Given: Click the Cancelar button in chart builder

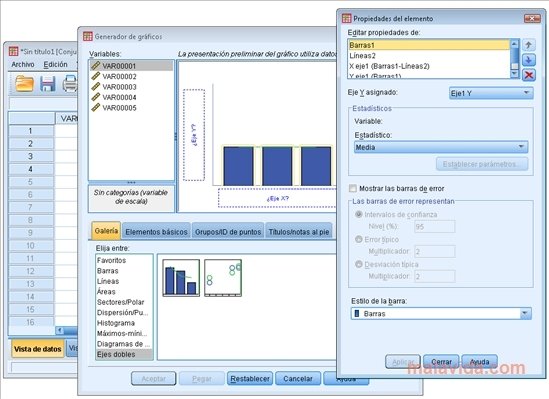Looking at the screenshot, I should pos(298,379).
